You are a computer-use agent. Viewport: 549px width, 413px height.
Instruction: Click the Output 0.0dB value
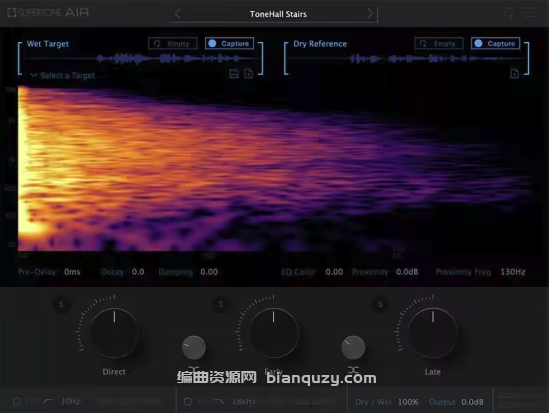[x=472, y=402]
